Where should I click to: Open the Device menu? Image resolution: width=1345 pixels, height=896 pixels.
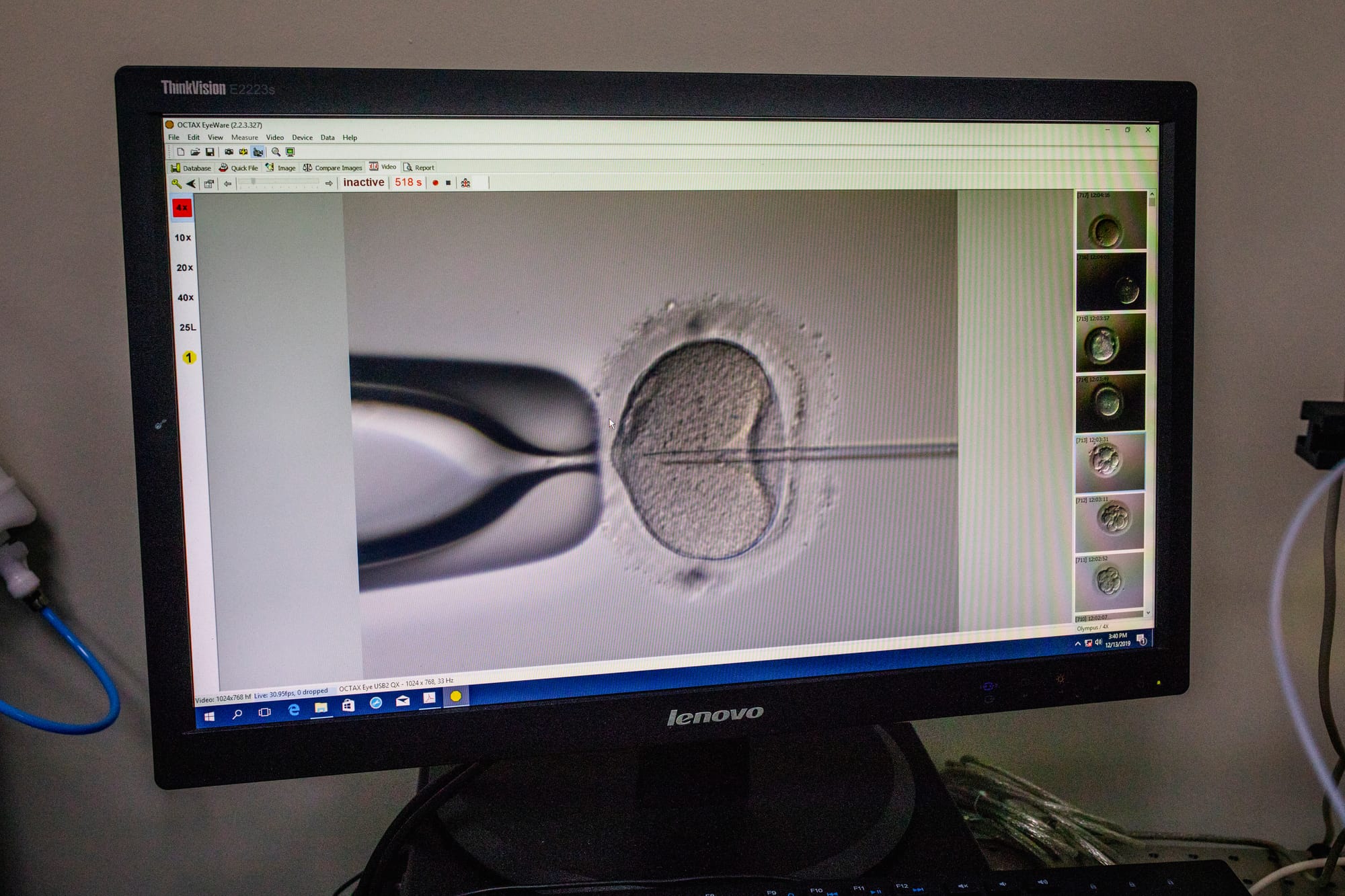click(x=302, y=137)
